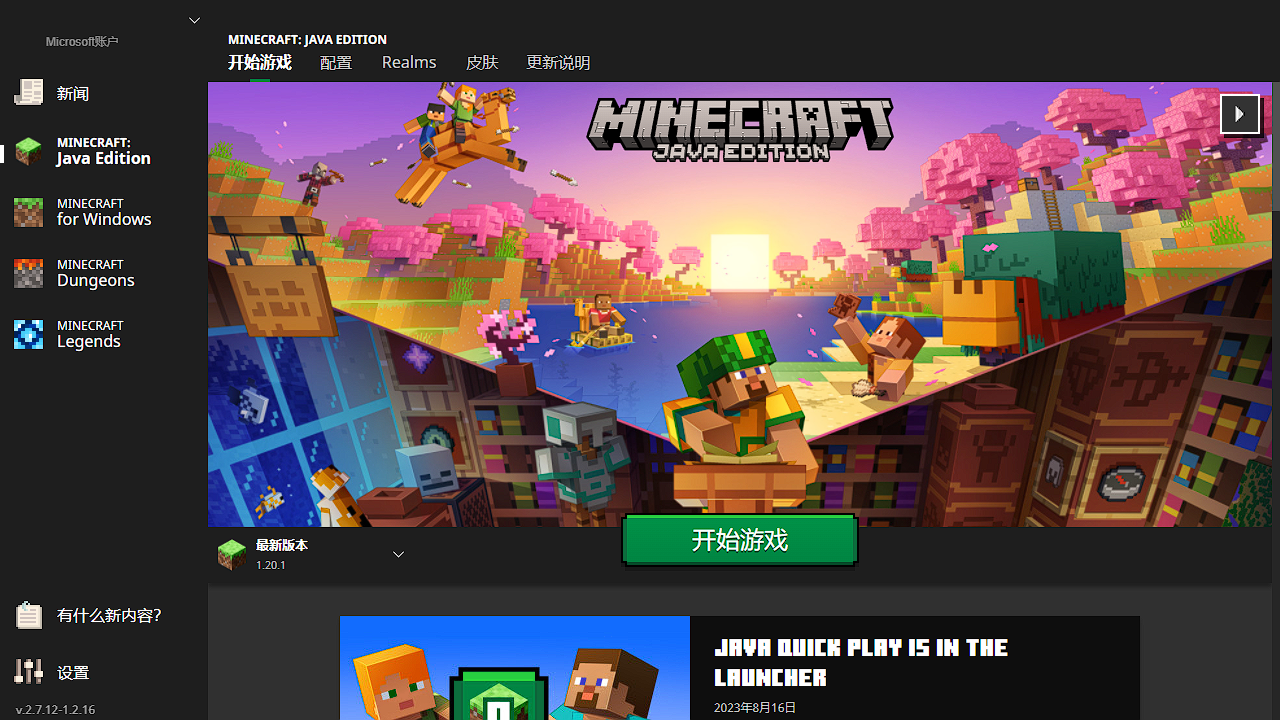The image size is (1280, 720).
Task: Choose the Minecraft for Windows dirt block icon
Action: (x=29, y=212)
